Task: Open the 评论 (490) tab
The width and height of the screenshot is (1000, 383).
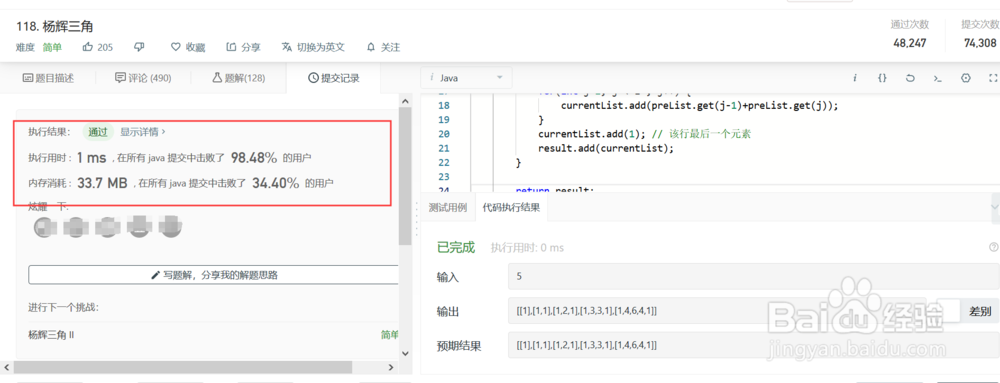Action: coord(143,78)
